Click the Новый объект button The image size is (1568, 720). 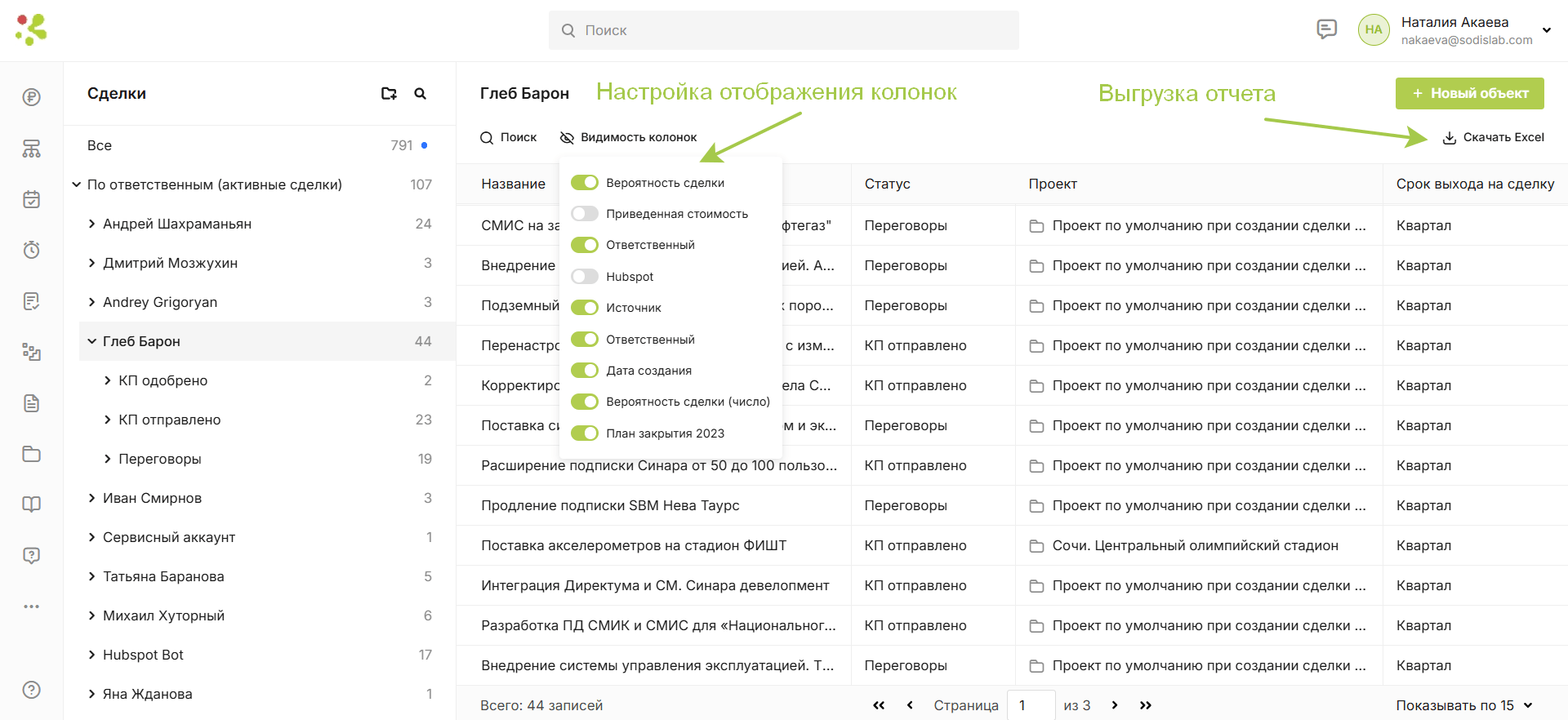(1470, 93)
